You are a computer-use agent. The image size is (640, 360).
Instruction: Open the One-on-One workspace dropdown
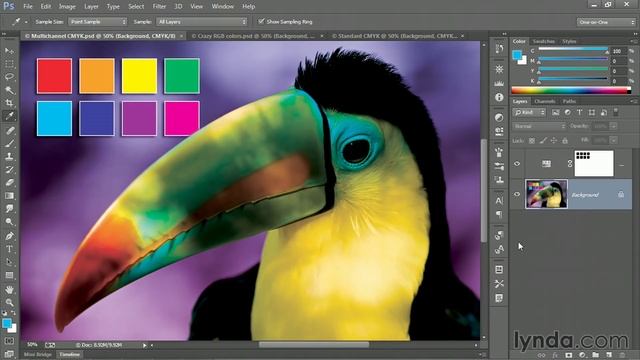(x=606, y=22)
